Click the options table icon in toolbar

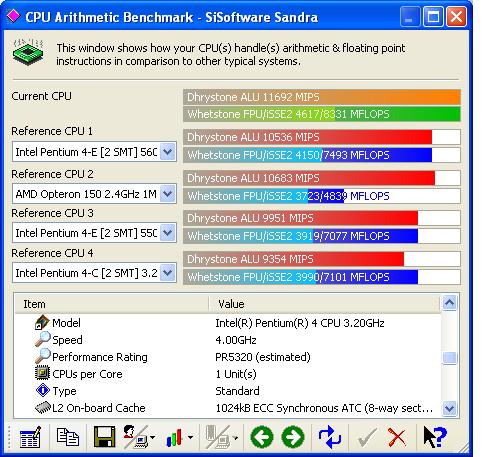pos(30,437)
